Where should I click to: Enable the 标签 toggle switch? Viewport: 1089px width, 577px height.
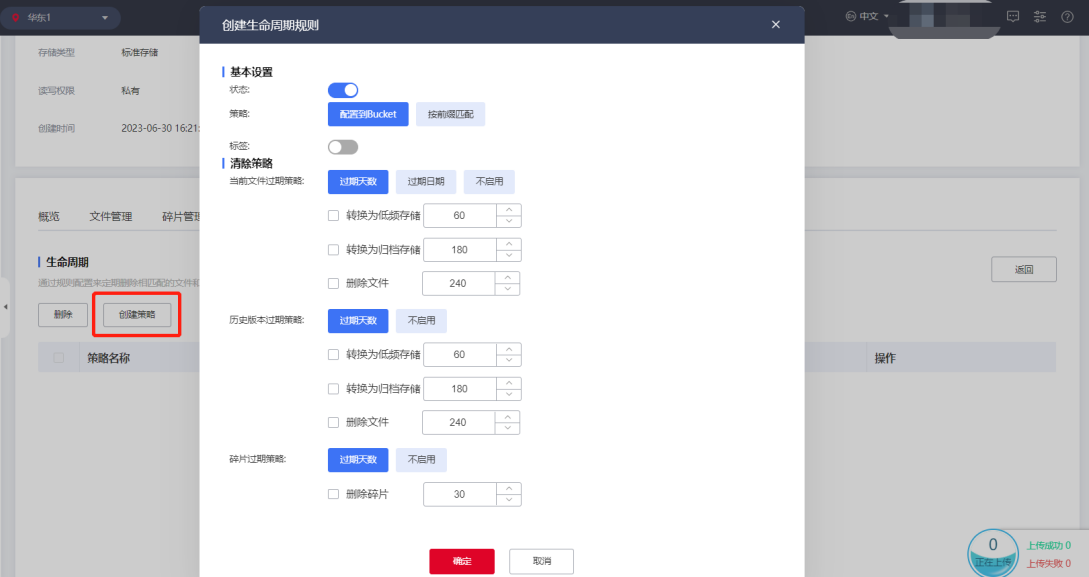[343, 147]
